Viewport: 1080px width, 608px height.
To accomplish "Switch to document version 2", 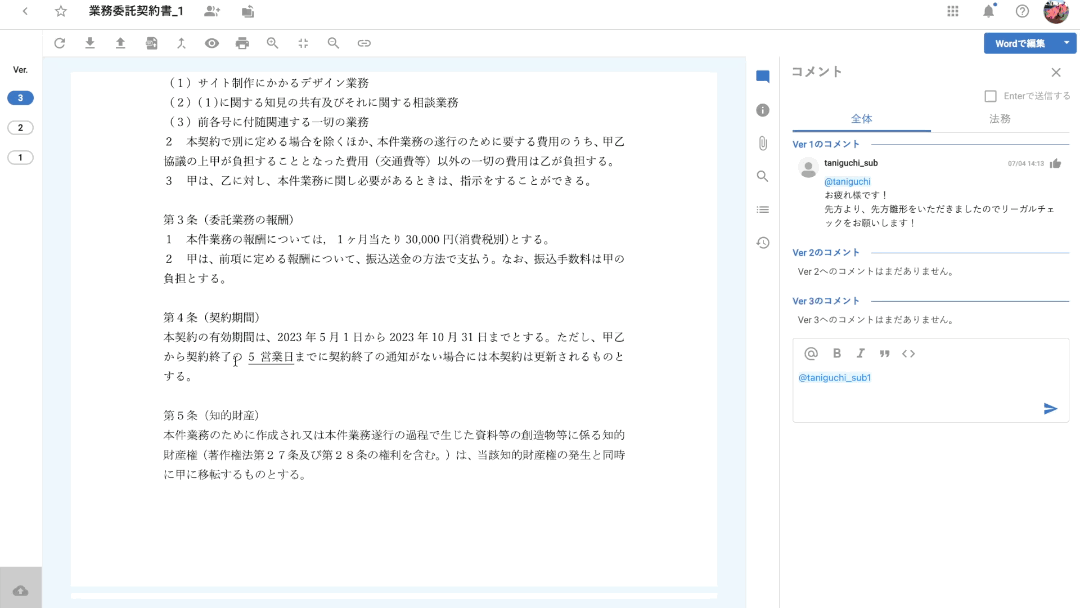I will coord(20,128).
